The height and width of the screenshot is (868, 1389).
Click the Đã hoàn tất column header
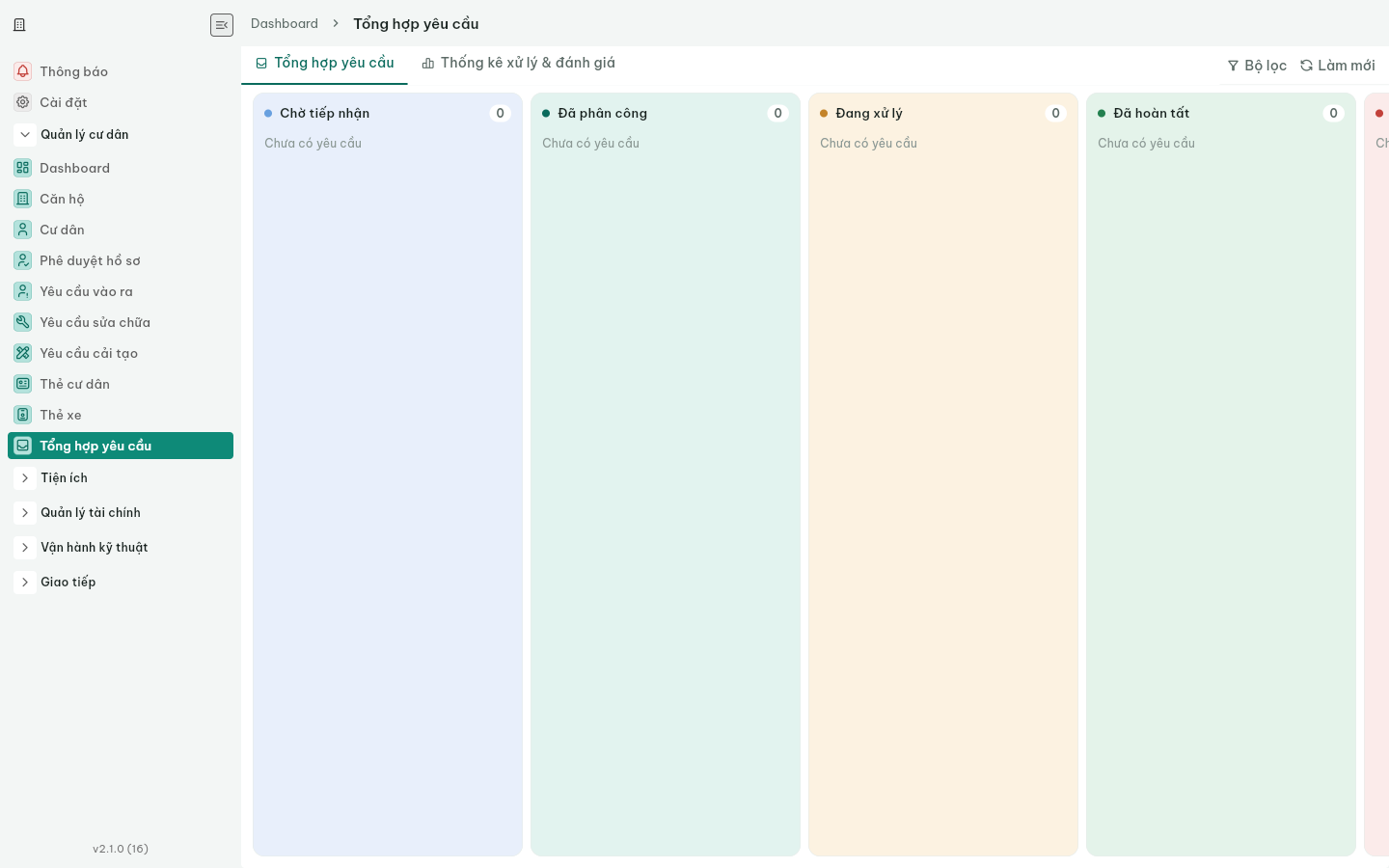1151,113
